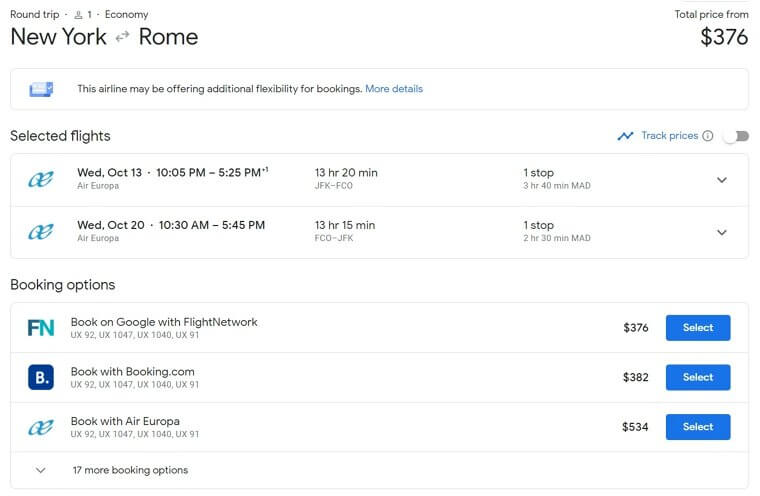This screenshot has height=496, width=760.
Task: Click the Selected flights section heading
Action: 60,136
